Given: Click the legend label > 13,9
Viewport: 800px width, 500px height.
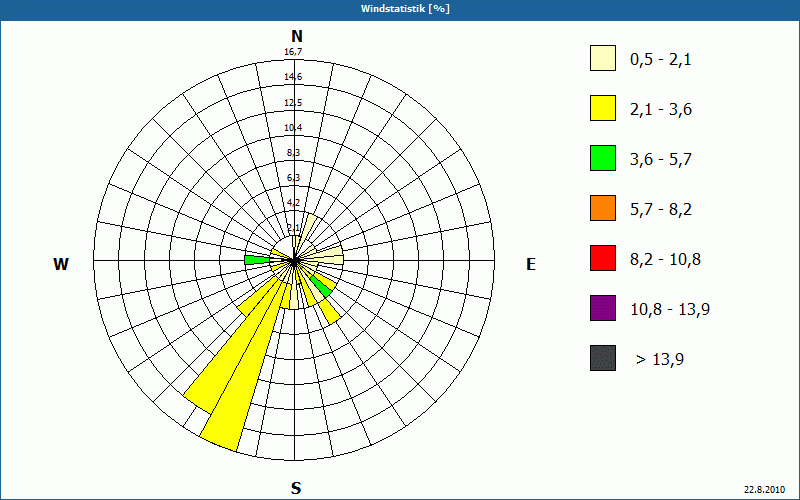Looking at the screenshot, I should 660,360.
